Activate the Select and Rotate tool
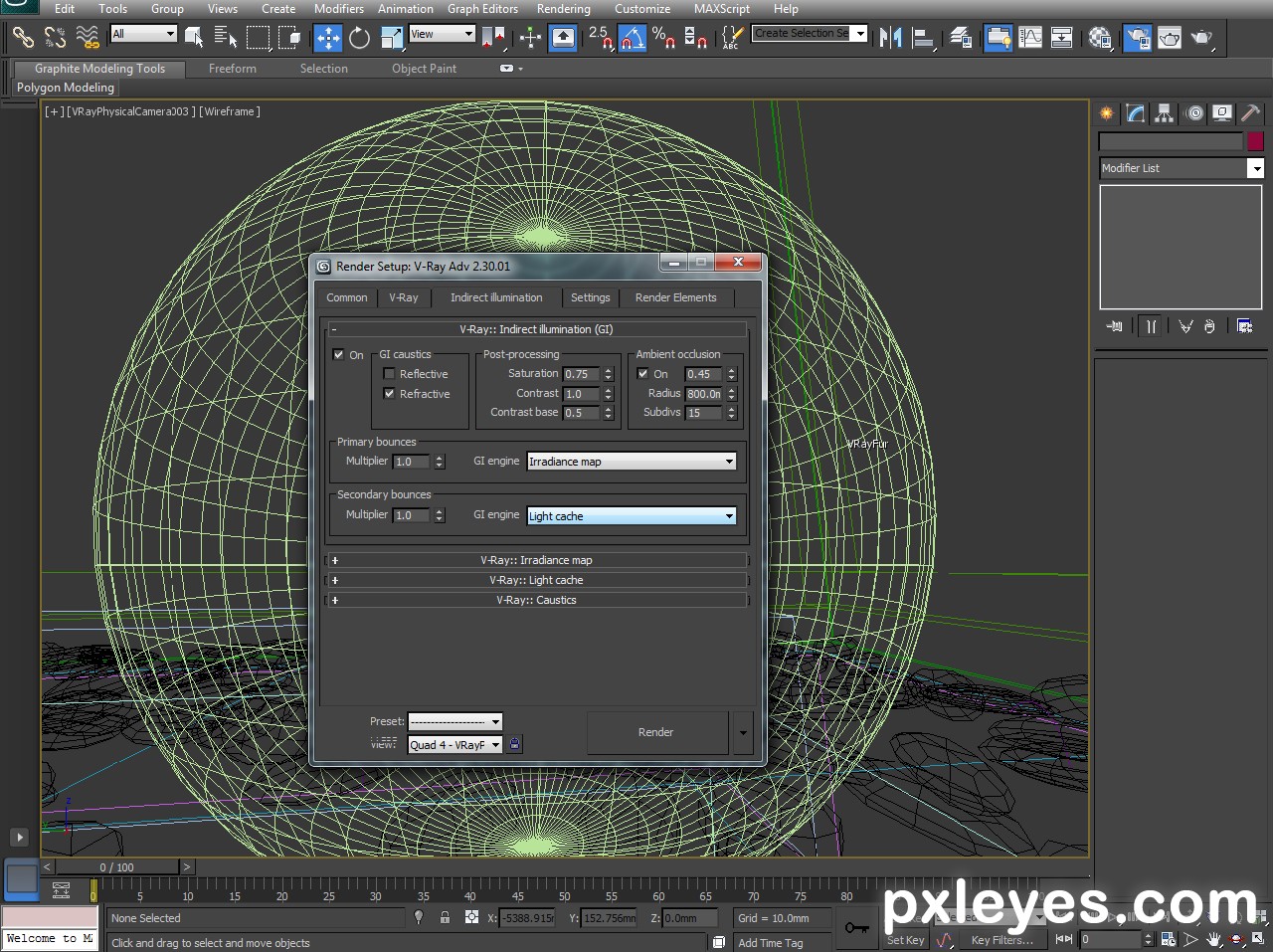 pyautogui.click(x=359, y=38)
